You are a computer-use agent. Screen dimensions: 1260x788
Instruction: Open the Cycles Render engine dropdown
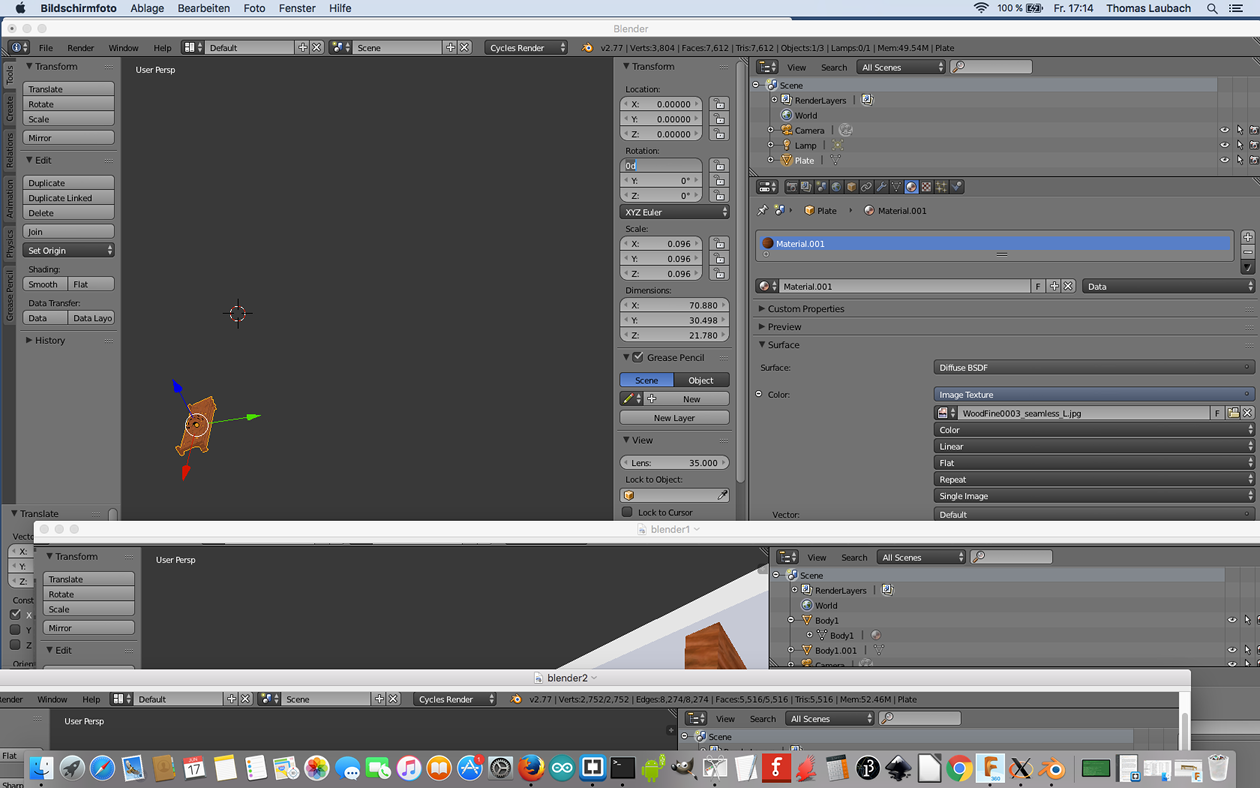coord(527,47)
